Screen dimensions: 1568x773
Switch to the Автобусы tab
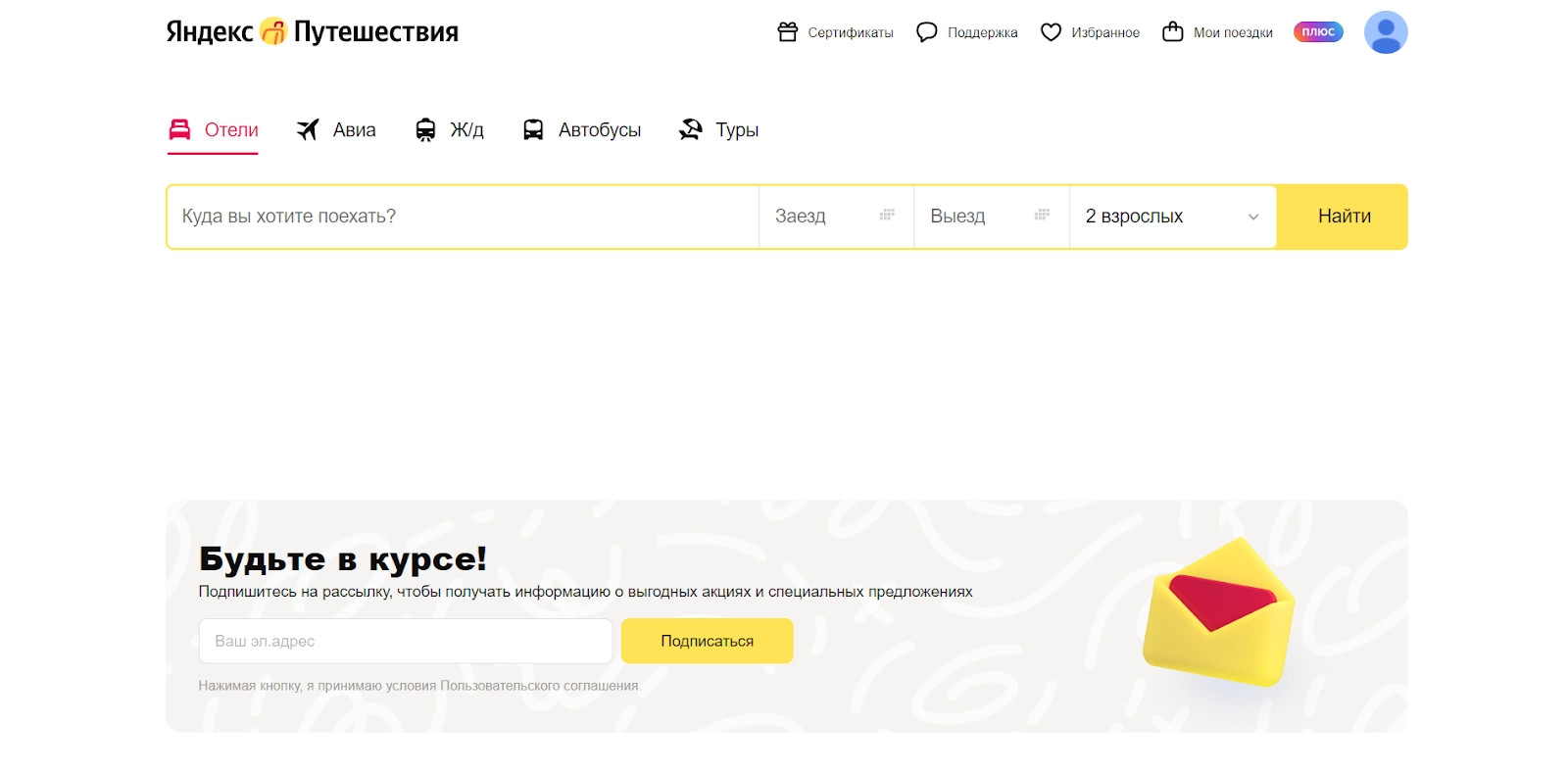(x=582, y=130)
